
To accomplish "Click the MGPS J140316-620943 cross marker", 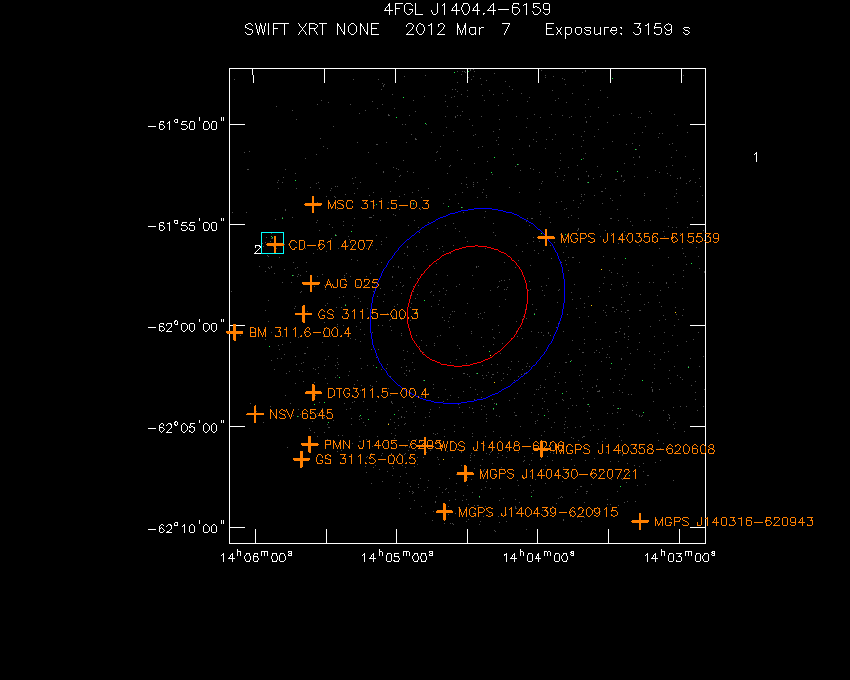I will pos(640,522).
